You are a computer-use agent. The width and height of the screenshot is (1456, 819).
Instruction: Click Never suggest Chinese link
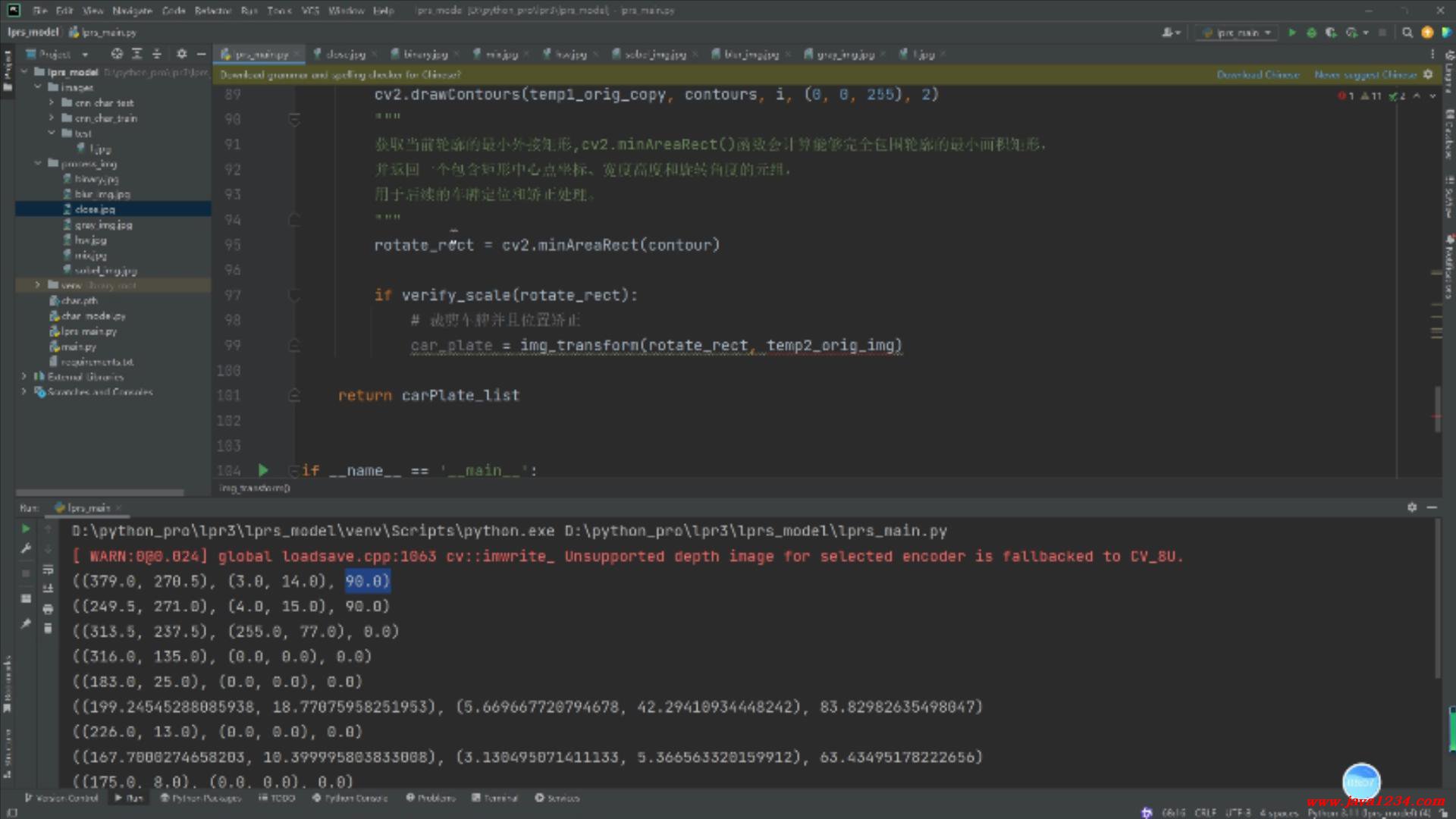[x=1365, y=74]
